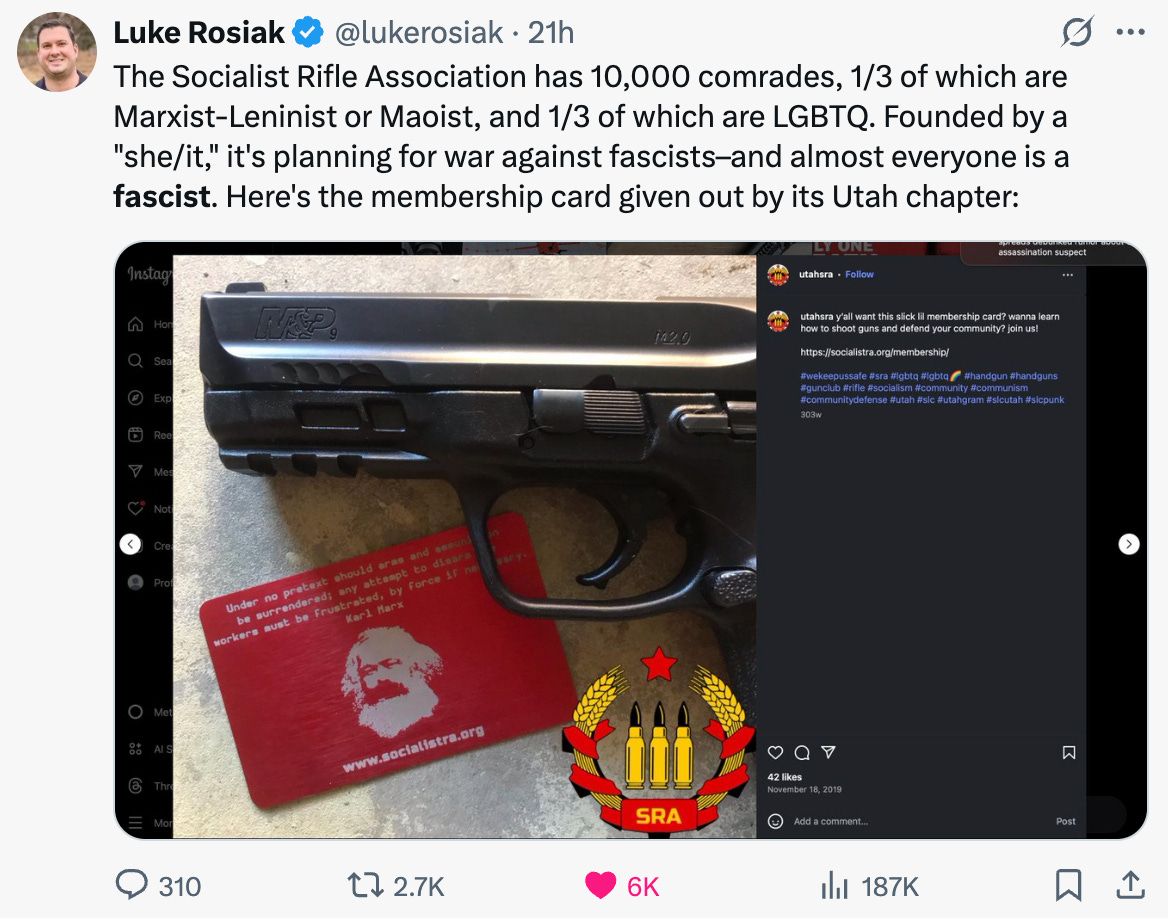Bookmark this tweet
The width and height of the screenshot is (1168, 918).
(1068, 886)
